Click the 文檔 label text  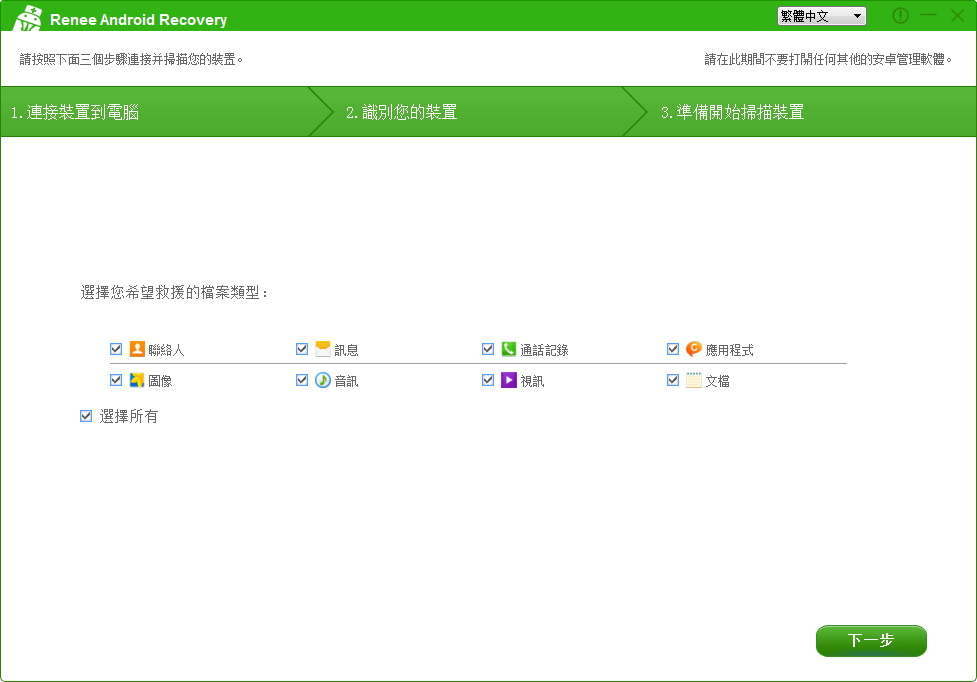(x=718, y=381)
